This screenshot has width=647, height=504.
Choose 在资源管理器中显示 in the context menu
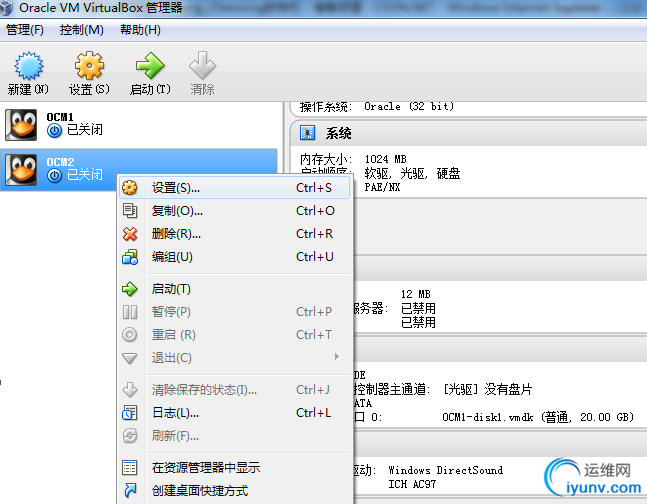coord(234,468)
